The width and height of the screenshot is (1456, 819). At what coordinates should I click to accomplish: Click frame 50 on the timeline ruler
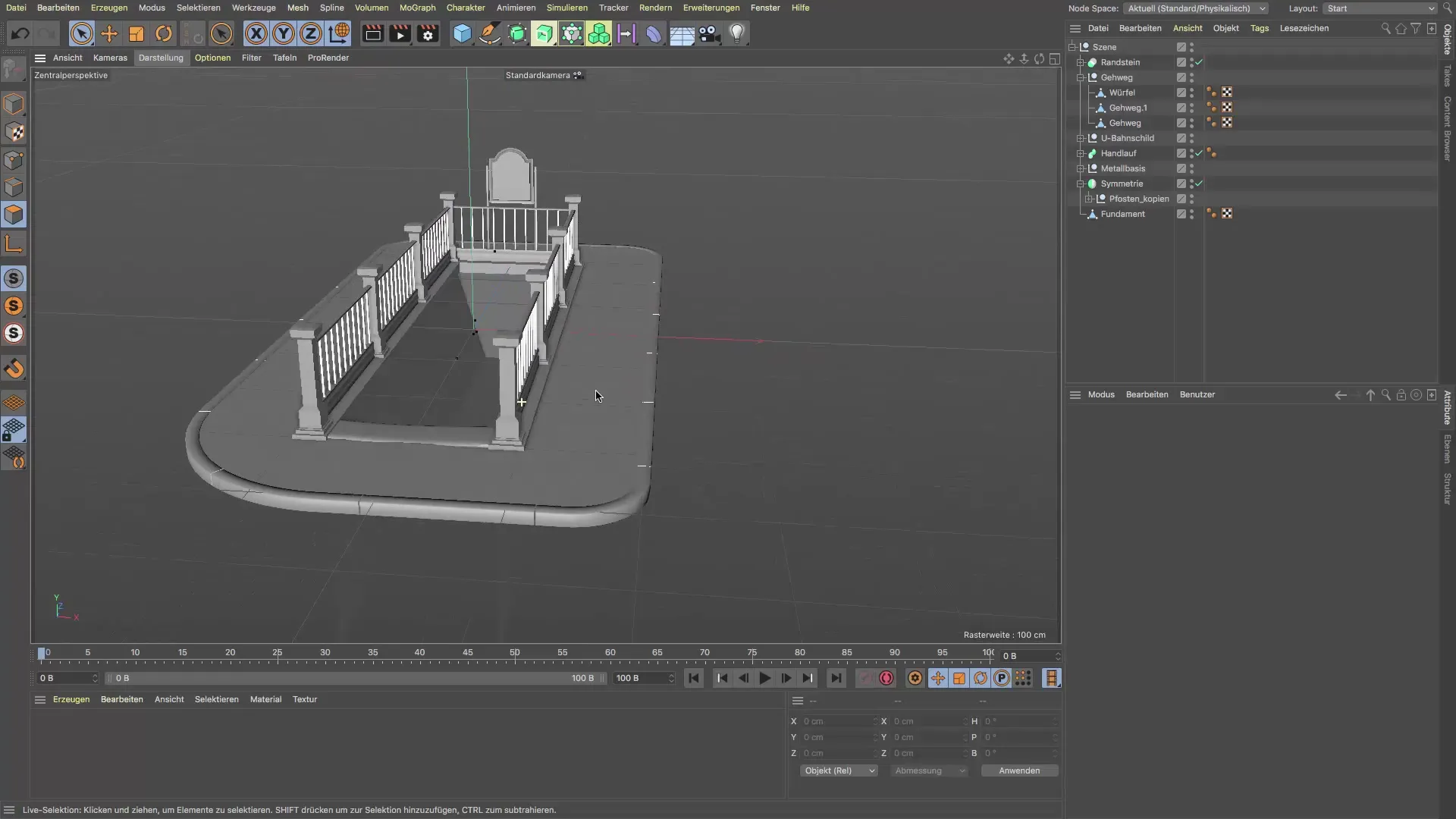(x=515, y=653)
